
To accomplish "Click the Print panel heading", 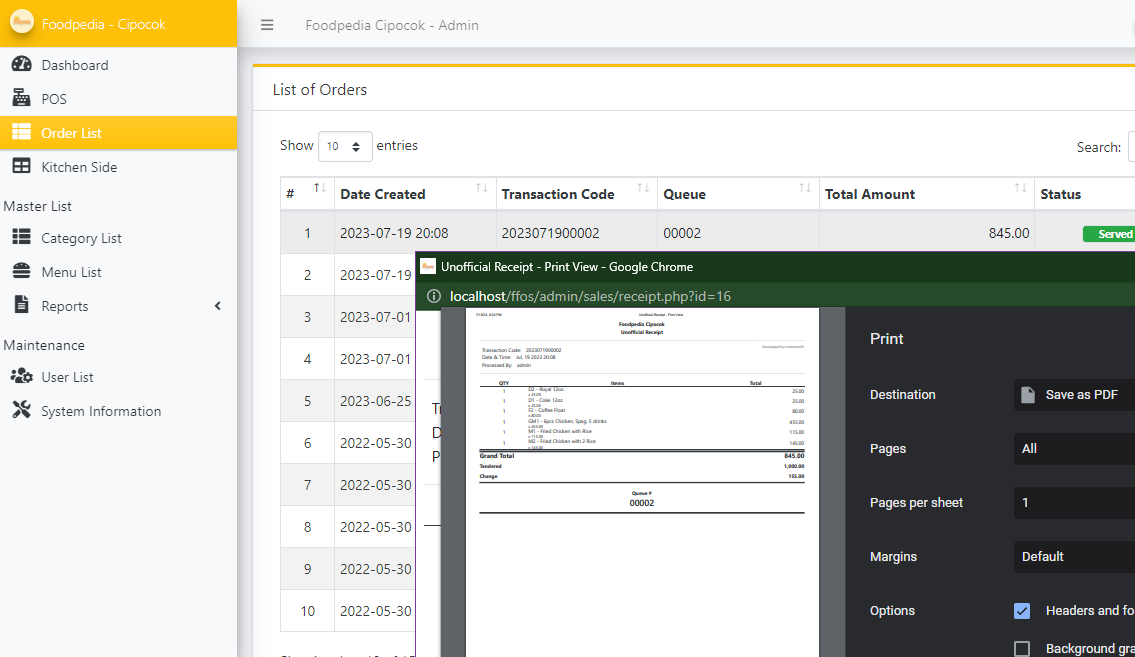I will pos(887,339).
